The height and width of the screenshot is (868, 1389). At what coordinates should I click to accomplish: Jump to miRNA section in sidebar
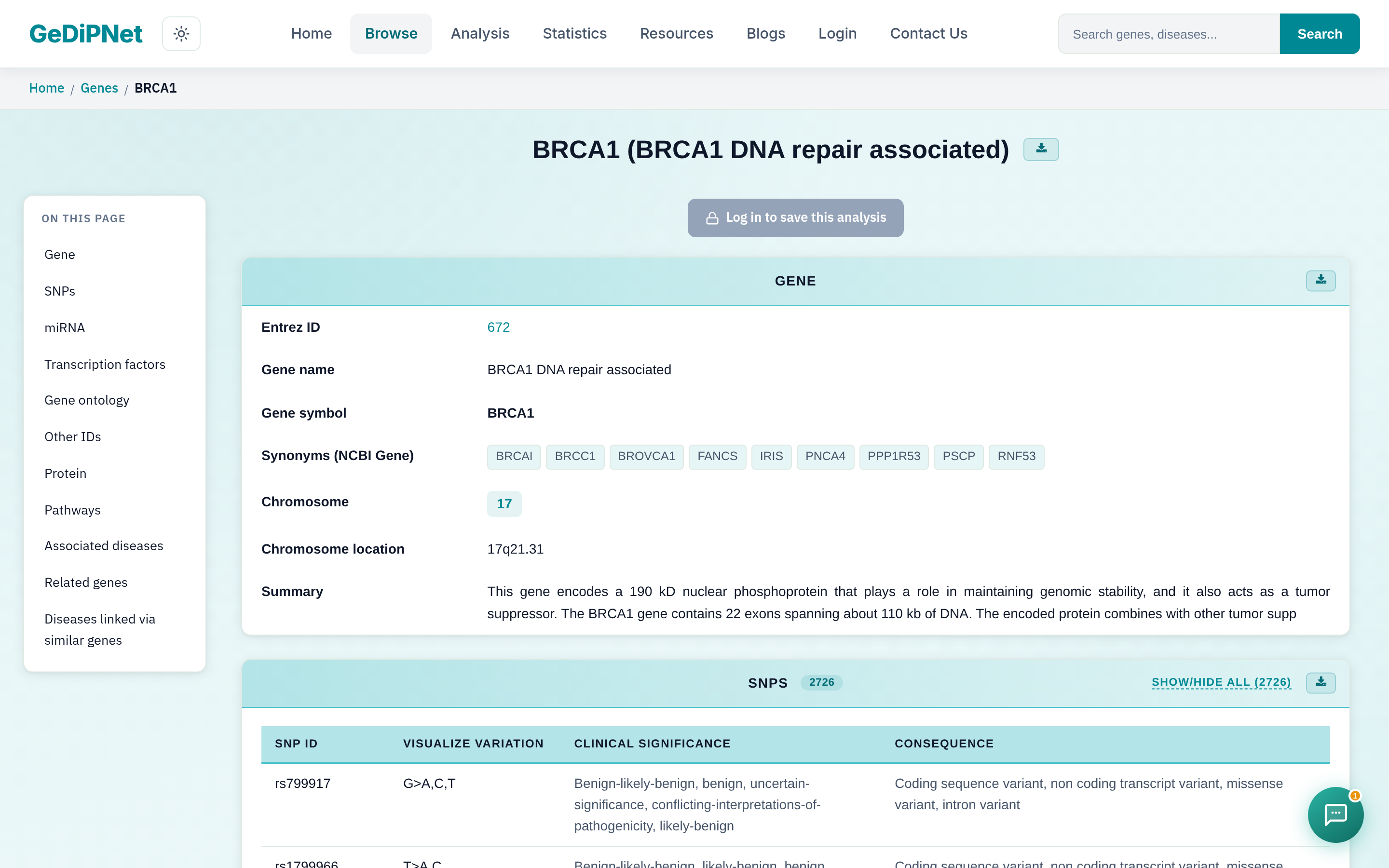(114, 328)
